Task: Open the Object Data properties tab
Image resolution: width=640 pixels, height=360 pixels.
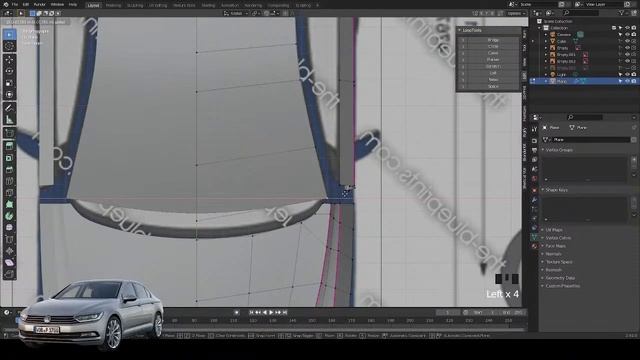Action: (x=534, y=236)
